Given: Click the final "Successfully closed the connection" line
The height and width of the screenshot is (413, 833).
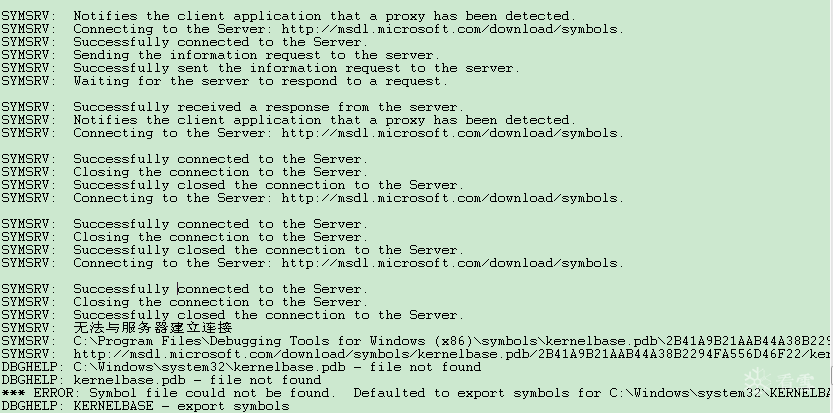Looking at the screenshot, I should point(267,315).
